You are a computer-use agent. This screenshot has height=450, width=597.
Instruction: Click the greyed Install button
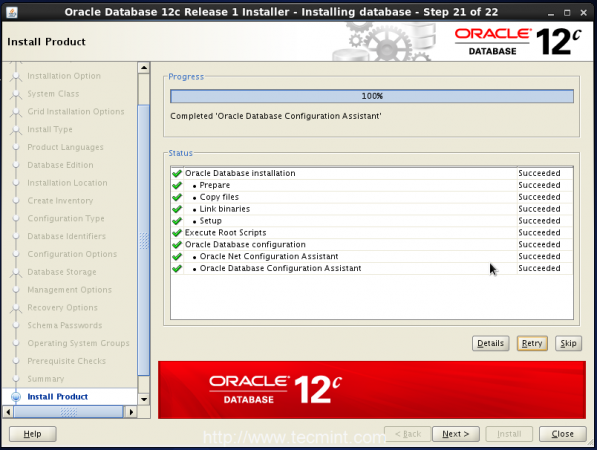pos(509,434)
